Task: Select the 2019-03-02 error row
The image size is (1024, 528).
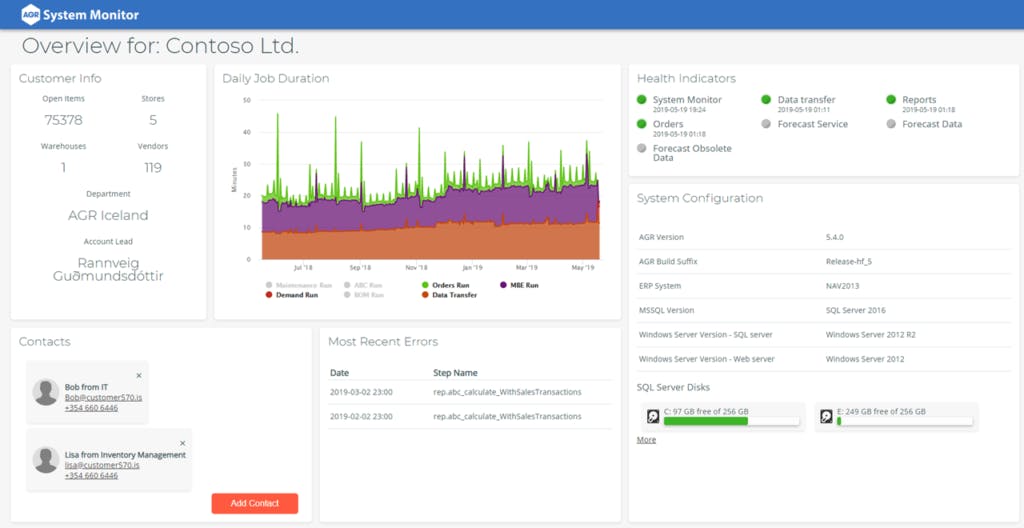Action: pos(470,392)
